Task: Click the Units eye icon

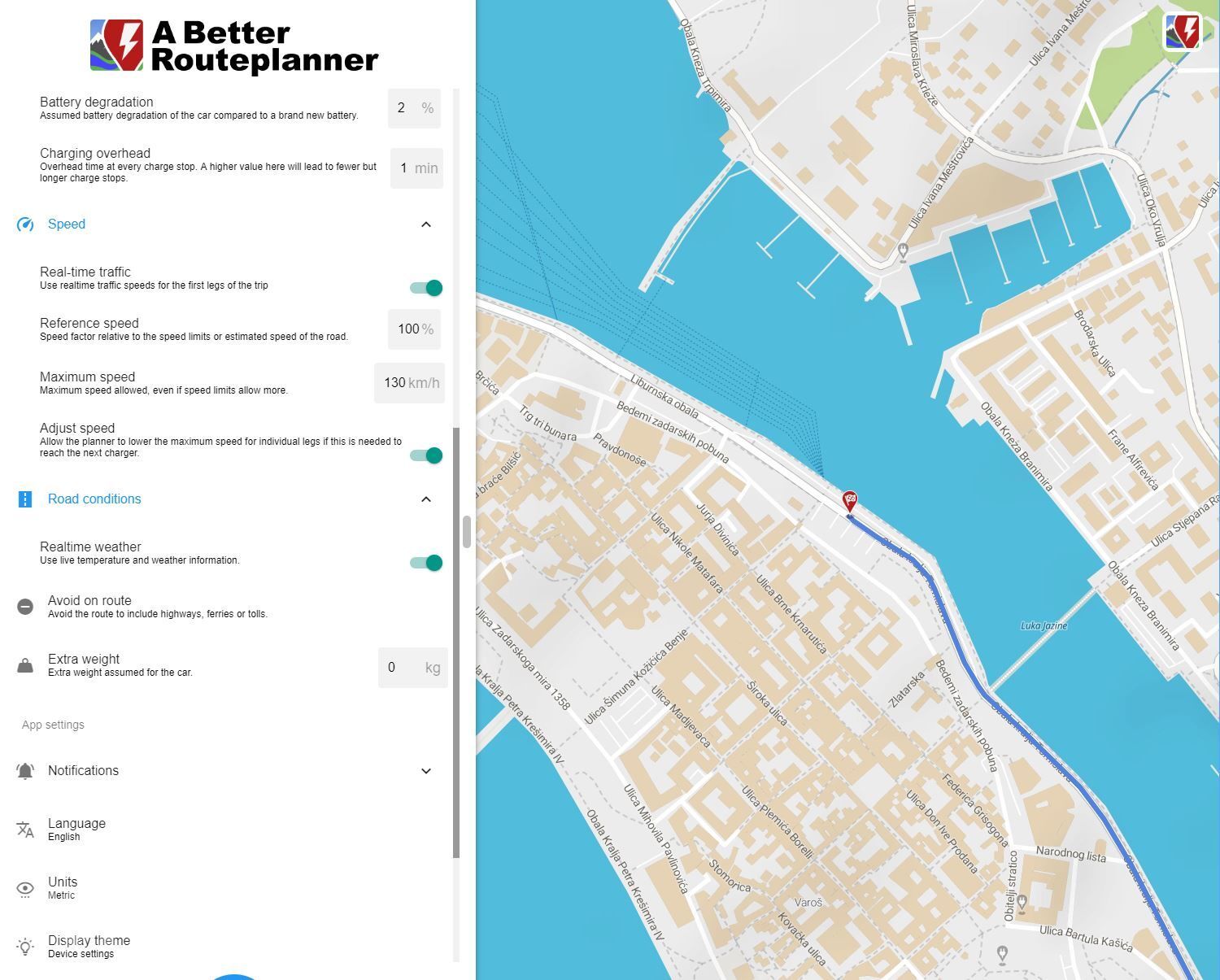Action: pos(24,886)
